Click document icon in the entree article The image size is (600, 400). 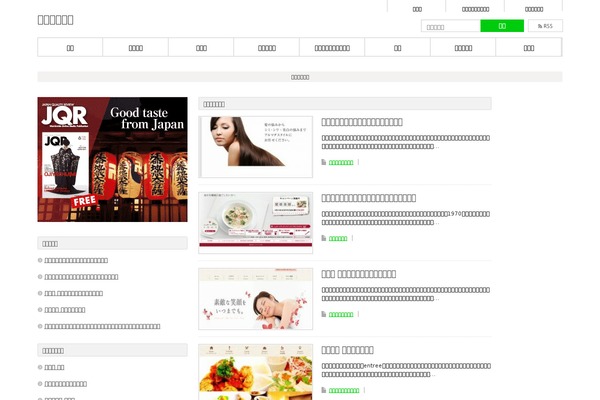324,390
